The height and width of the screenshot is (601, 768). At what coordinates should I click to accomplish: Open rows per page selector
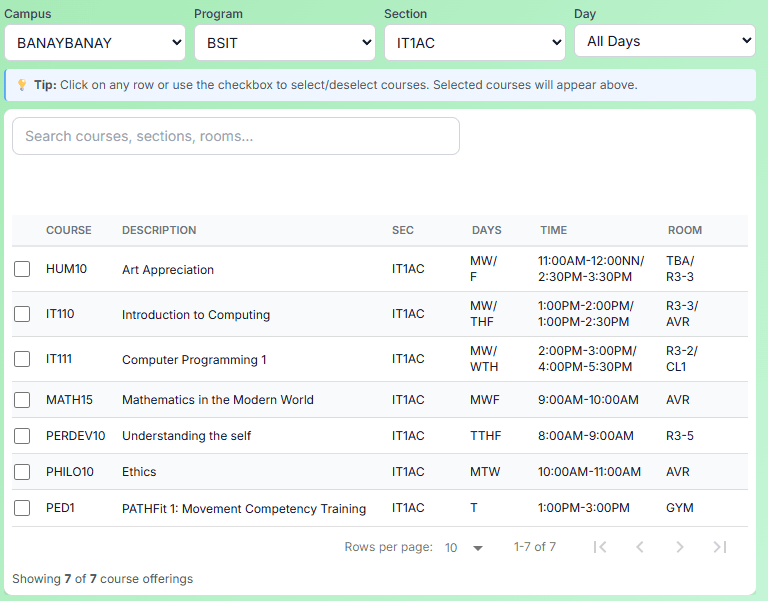coord(464,547)
